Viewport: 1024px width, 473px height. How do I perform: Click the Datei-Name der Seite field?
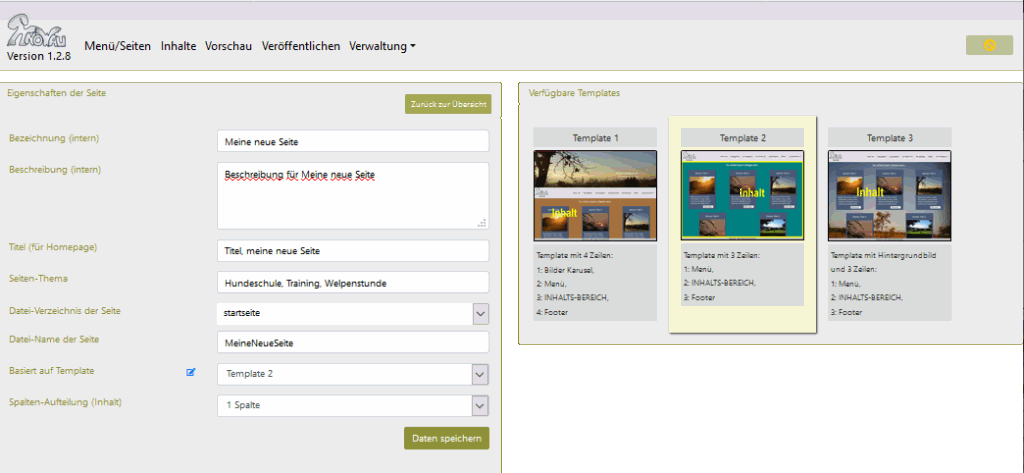[352, 343]
